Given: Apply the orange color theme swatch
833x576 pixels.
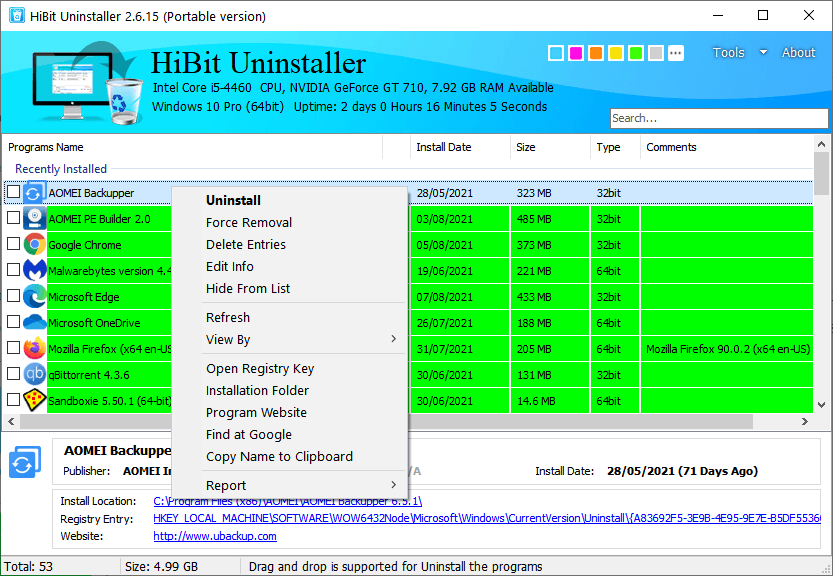Looking at the screenshot, I should click(x=596, y=53).
